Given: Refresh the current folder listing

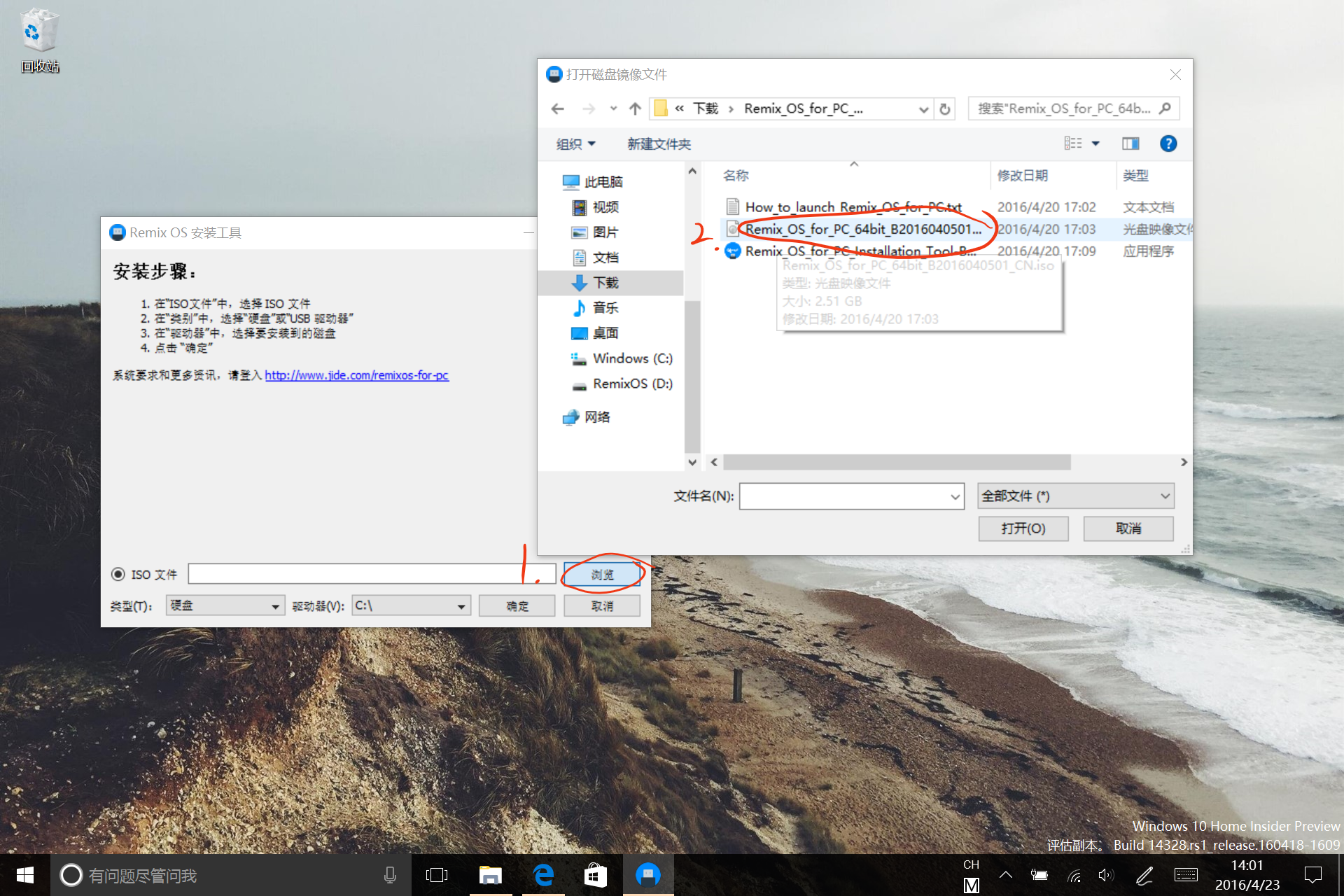Looking at the screenshot, I should [x=945, y=108].
